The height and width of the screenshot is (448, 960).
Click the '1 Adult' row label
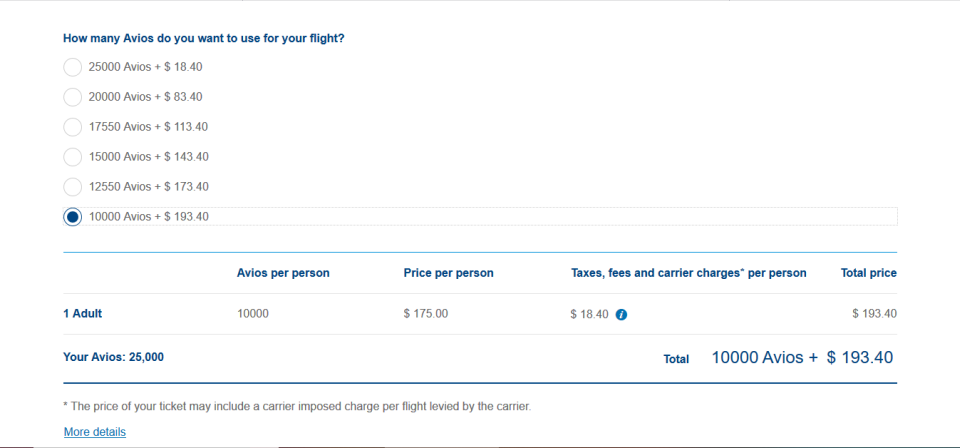(x=83, y=313)
